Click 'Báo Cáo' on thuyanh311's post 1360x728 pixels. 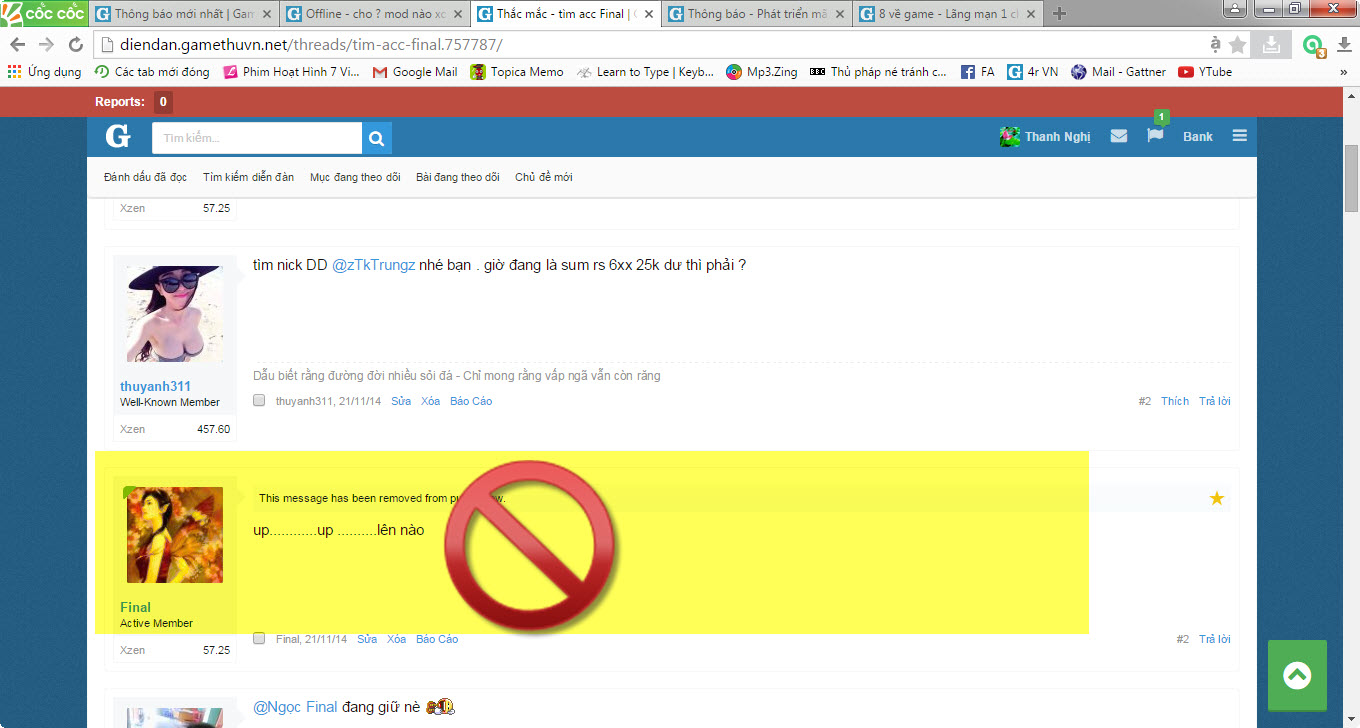[471, 401]
